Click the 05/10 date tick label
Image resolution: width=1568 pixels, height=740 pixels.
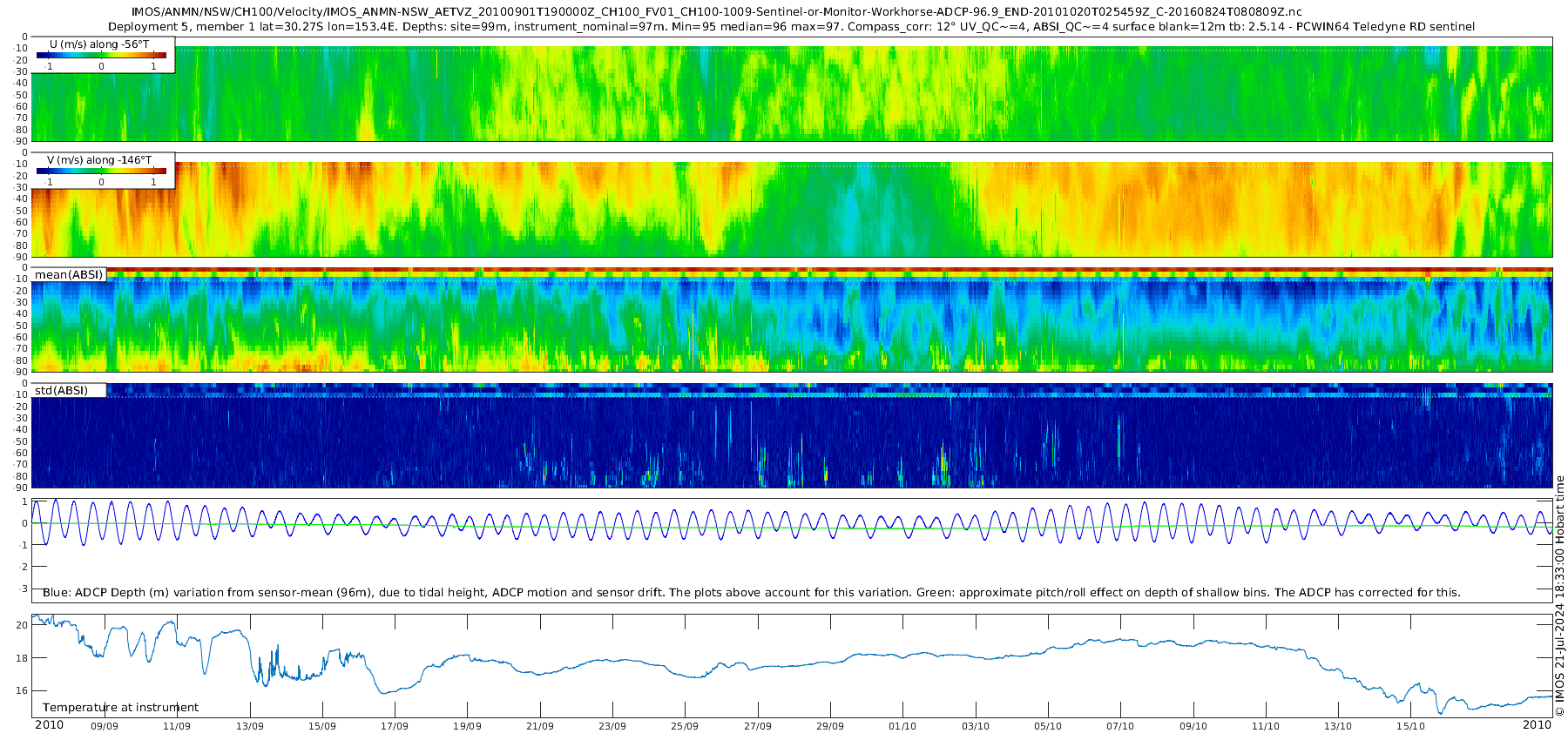pos(1048,726)
